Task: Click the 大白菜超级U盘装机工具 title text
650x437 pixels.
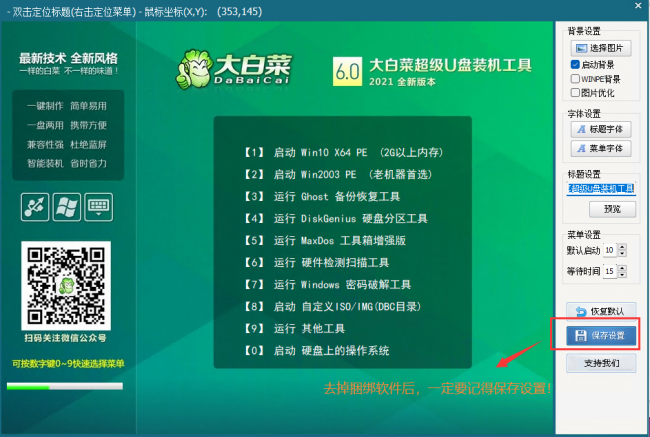Action: pyautogui.click(x=450, y=65)
